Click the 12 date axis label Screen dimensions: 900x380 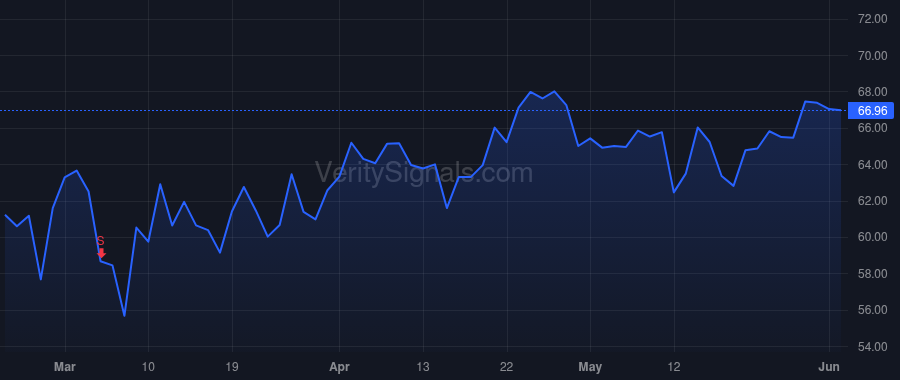click(673, 367)
